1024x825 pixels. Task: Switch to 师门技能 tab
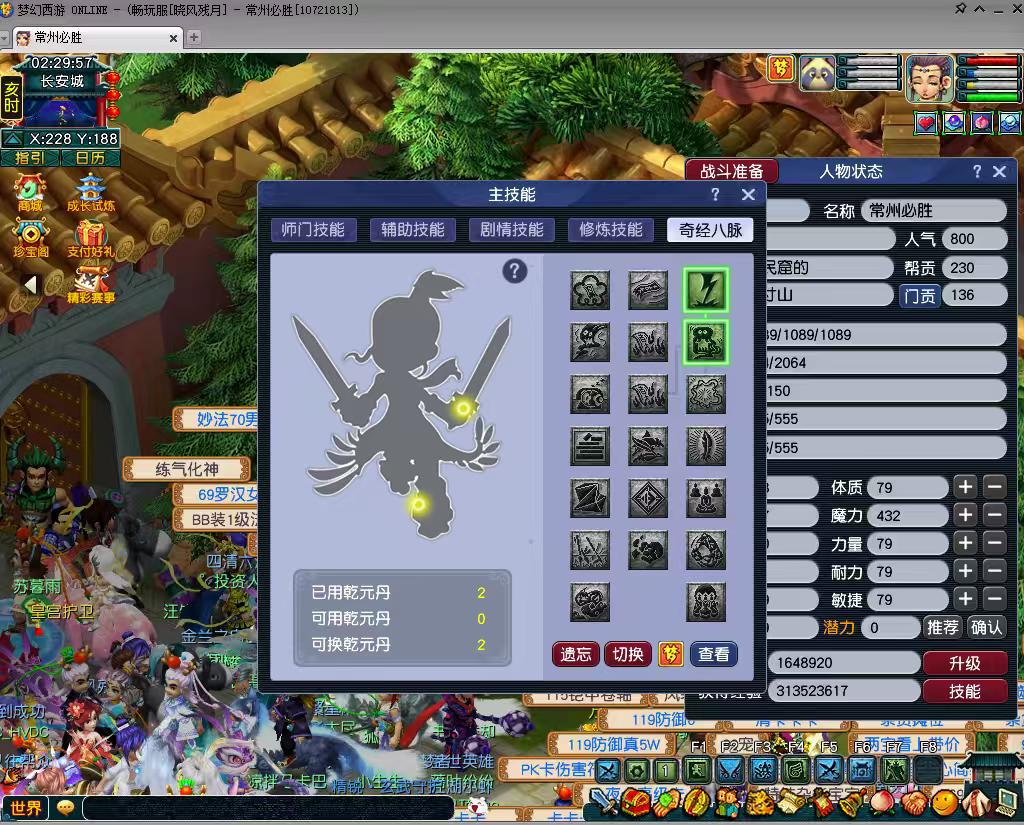click(x=313, y=230)
